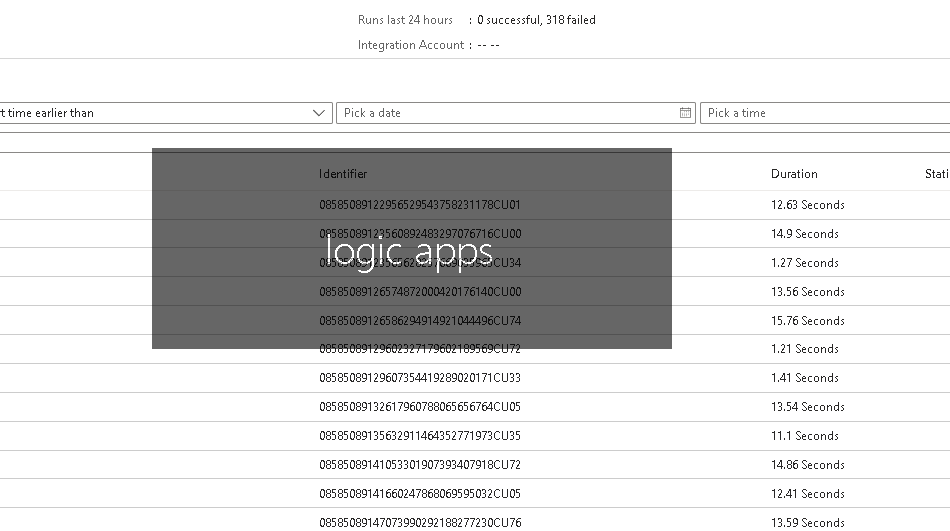
Task: Select the '13.56 Seconds' duration cell
Action: tap(808, 292)
